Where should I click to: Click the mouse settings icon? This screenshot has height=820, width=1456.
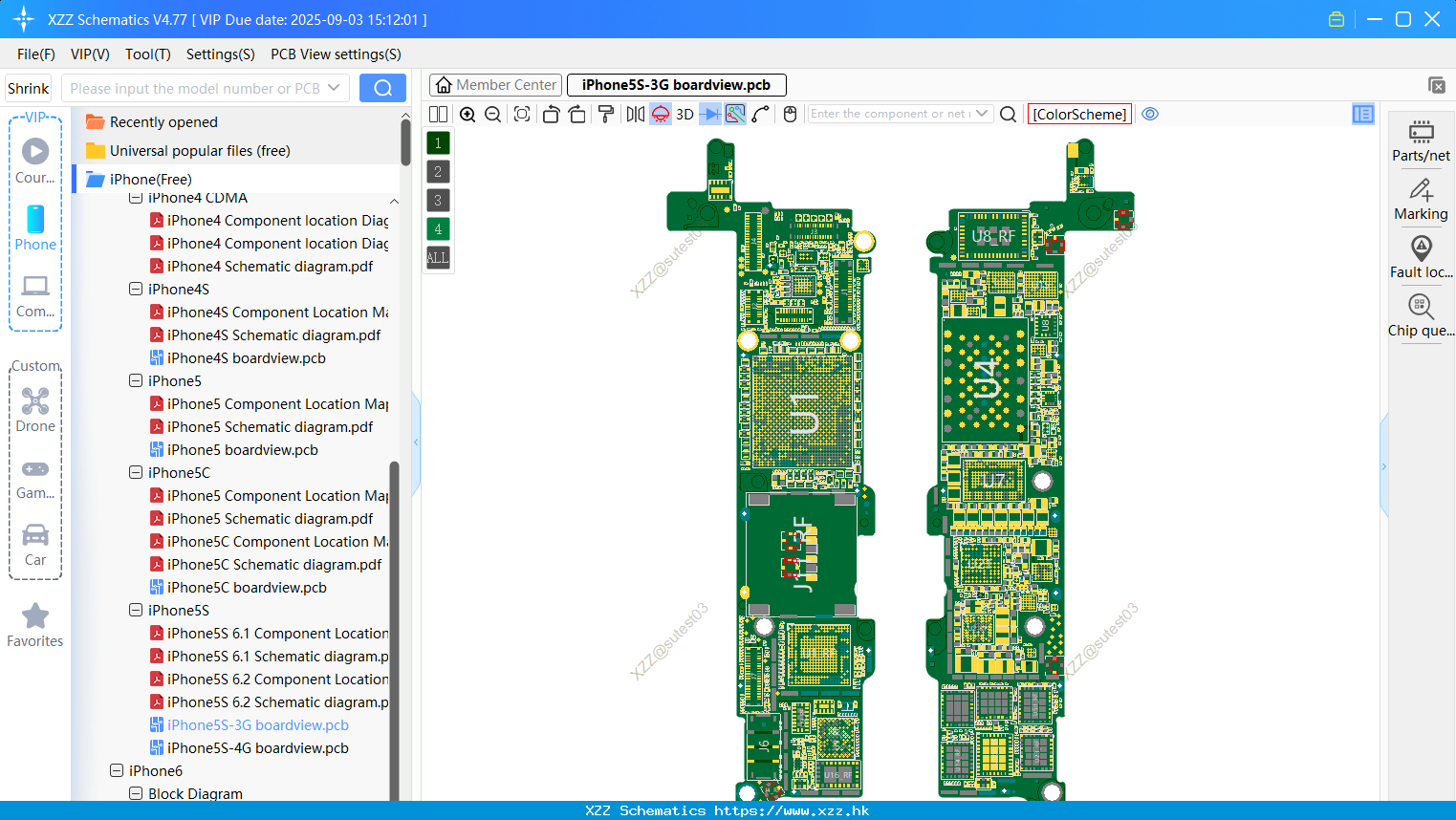click(x=790, y=114)
